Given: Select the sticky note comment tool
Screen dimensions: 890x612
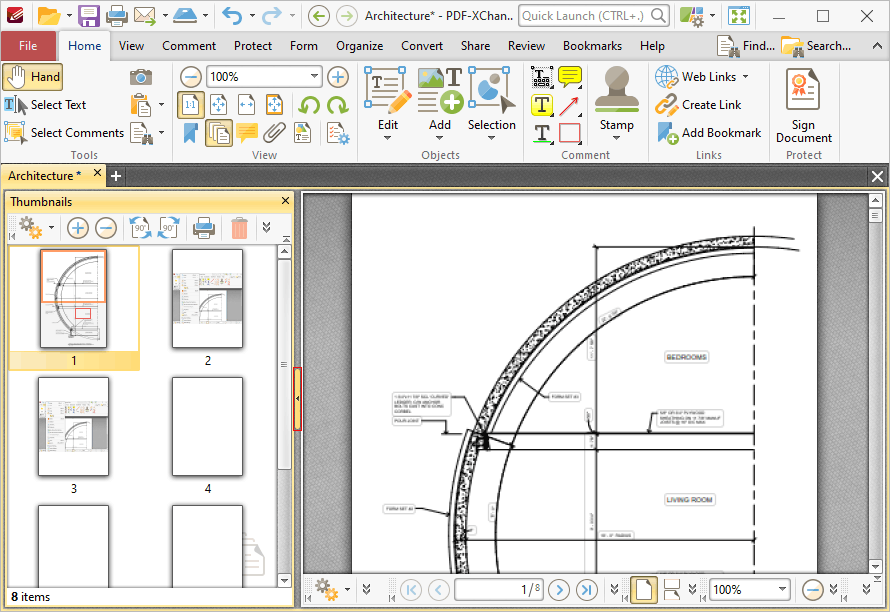Looking at the screenshot, I should (570, 77).
